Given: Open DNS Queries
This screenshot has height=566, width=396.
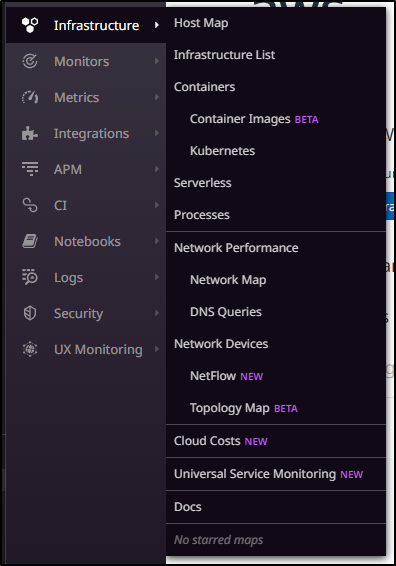Looking at the screenshot, I should (x=226, y=312).
